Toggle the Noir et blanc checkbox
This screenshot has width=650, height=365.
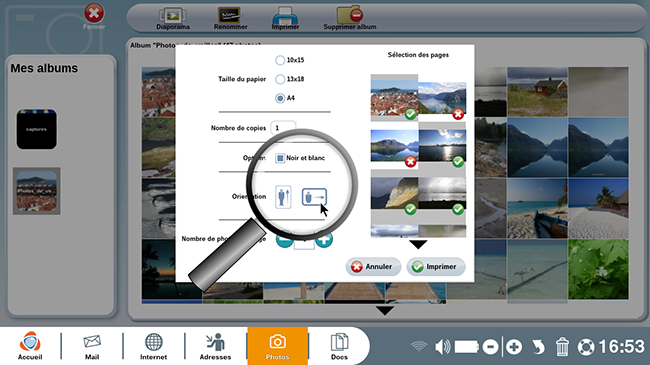[x=280, y=158]
